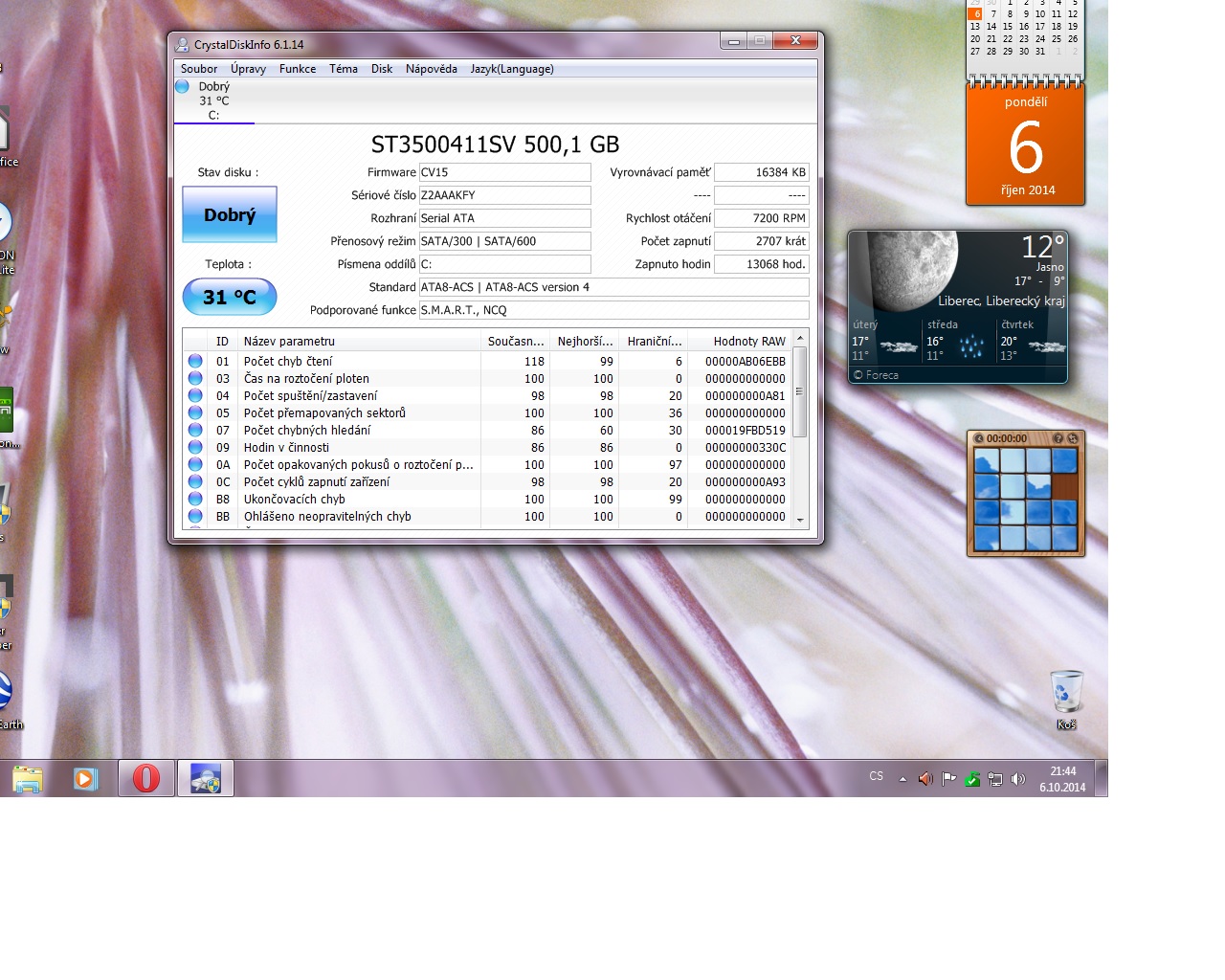The image size is (1225, 980).
Task: Click the Firmware field CV15
Action: click(504, 172)
